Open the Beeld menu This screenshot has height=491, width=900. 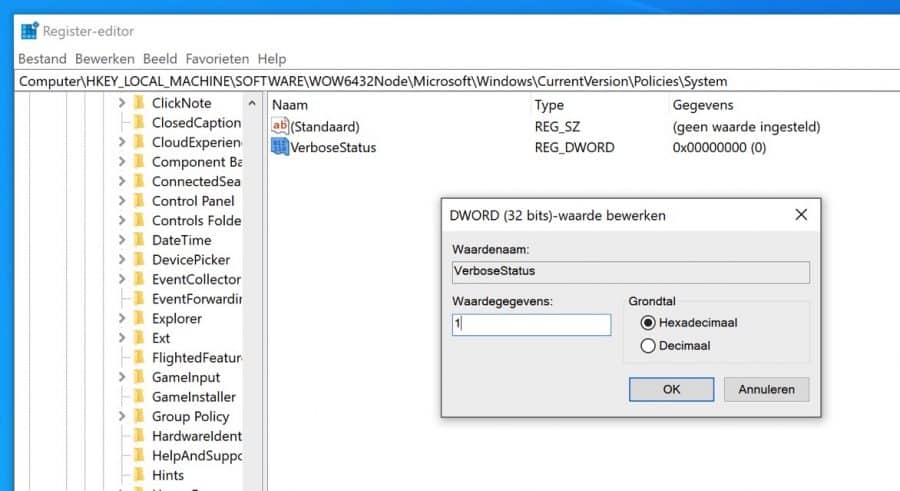point(160,59)
